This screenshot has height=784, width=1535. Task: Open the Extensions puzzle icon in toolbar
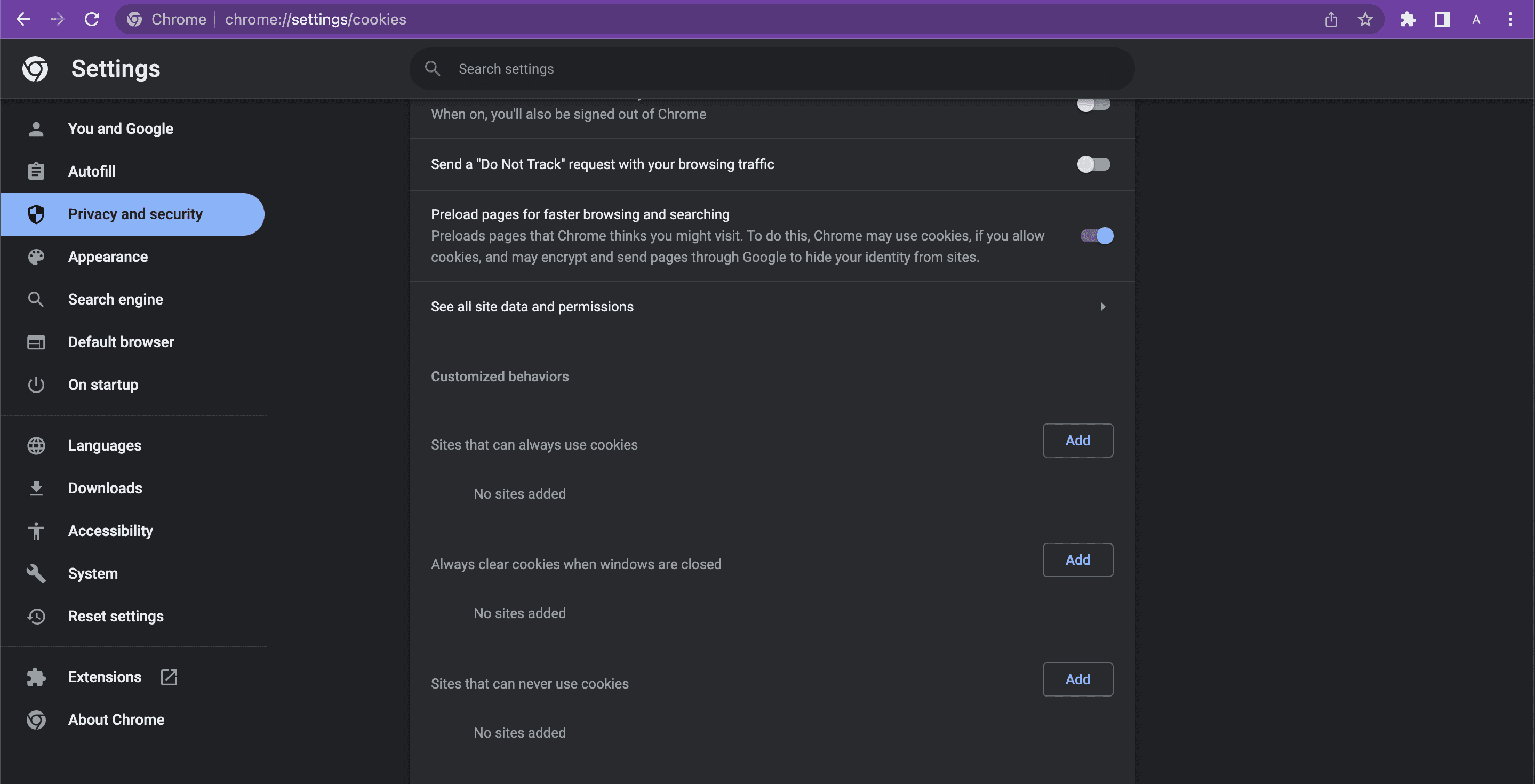[x=1408, y=19]
